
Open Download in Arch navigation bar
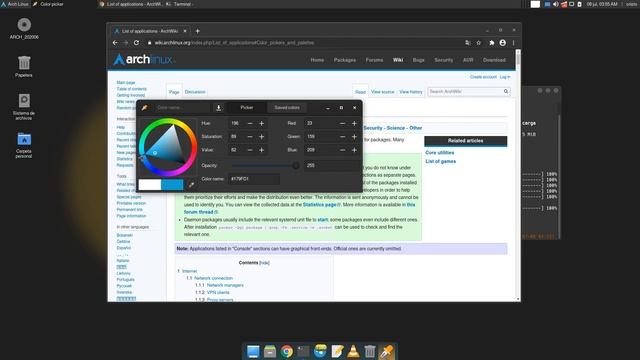click(494, 60)
